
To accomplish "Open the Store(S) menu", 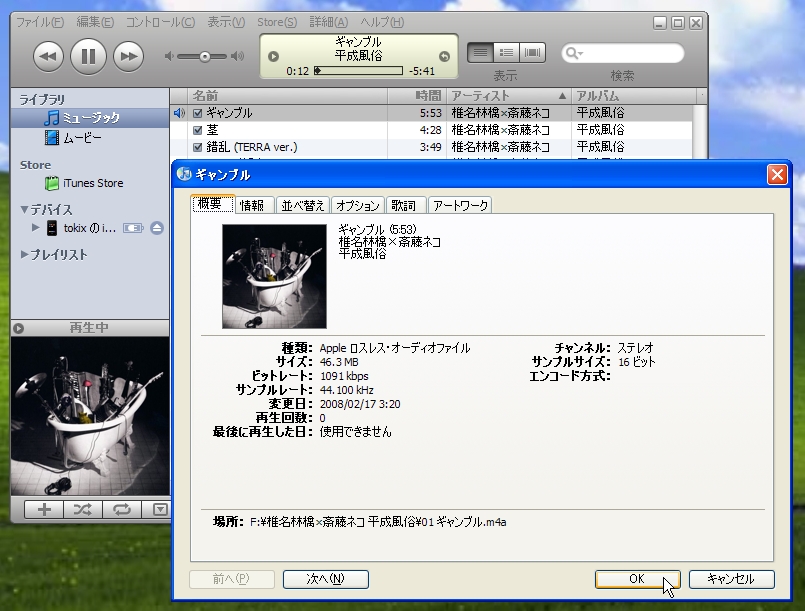I will pyautogui.click(x=277, y=22).
